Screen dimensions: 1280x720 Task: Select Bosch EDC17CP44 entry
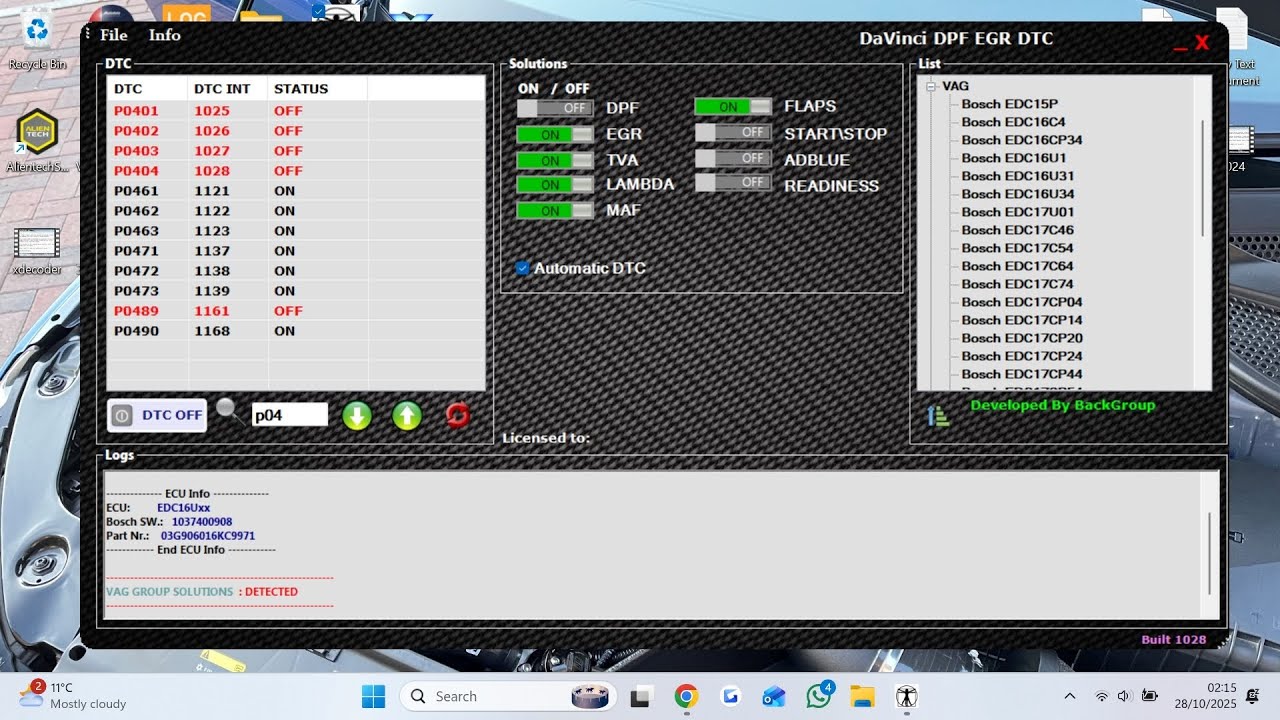pyautogui.click(x=1021, y=374)
